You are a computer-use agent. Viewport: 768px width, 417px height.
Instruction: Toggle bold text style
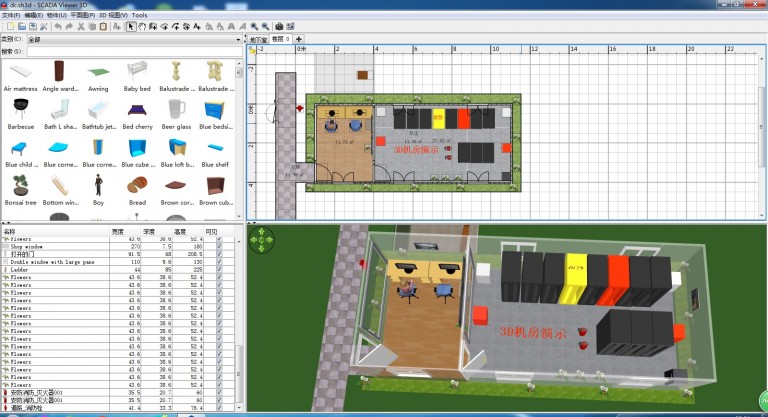click(x=231, y=26)
